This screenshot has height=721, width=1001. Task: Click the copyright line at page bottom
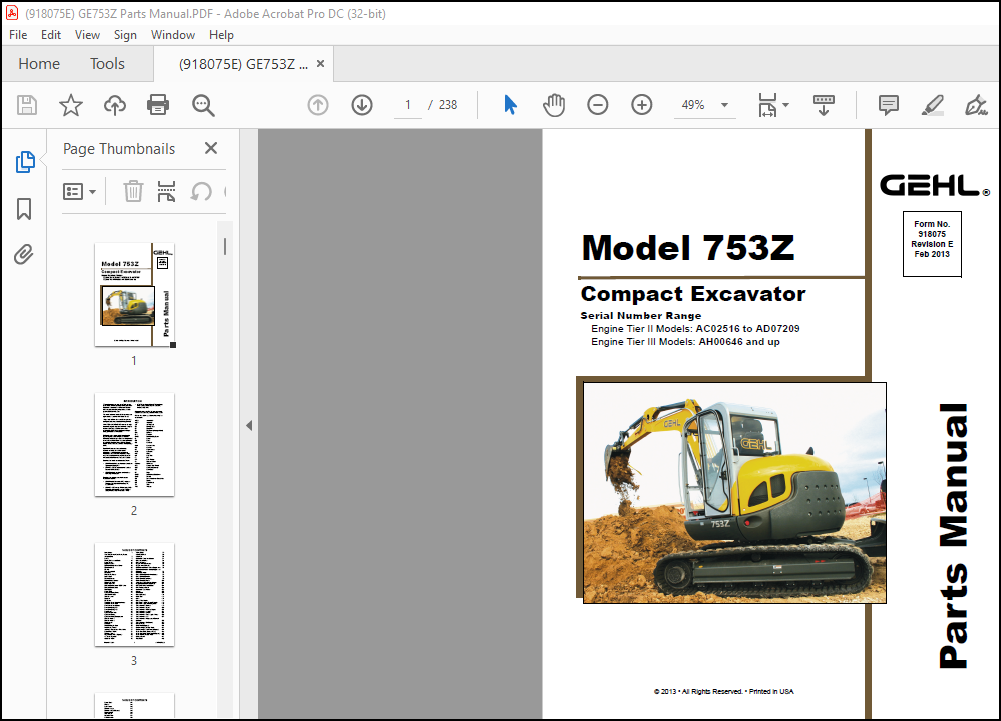(x=723, y=692)
